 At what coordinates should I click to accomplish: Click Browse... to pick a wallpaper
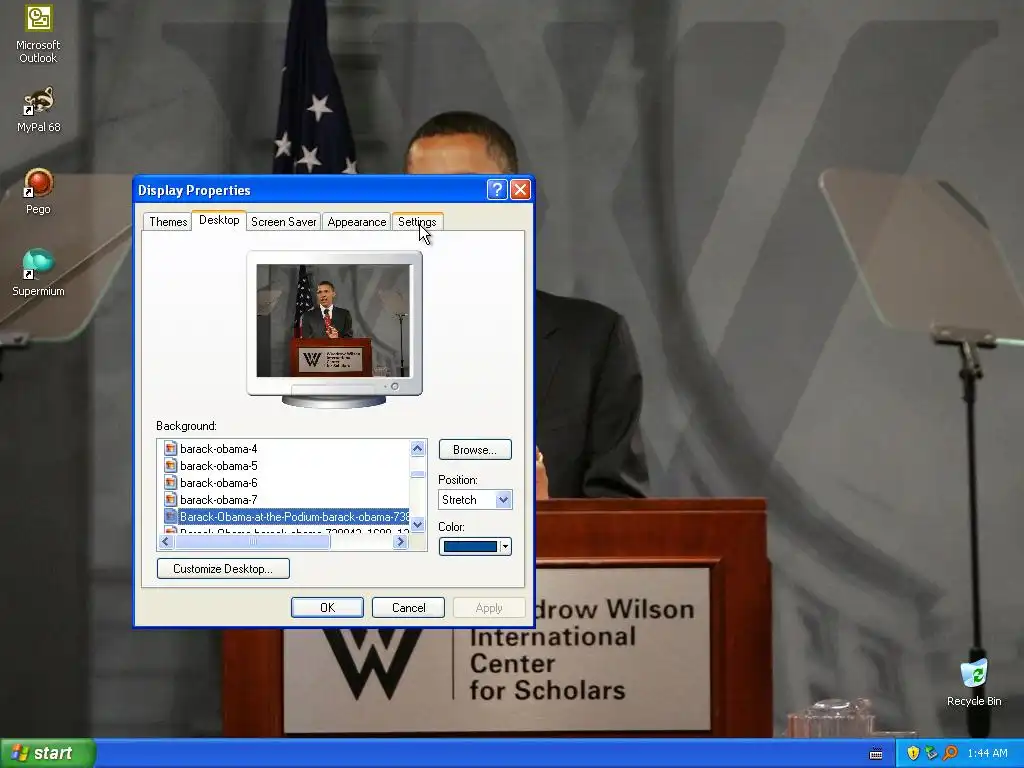coord(475,449)
